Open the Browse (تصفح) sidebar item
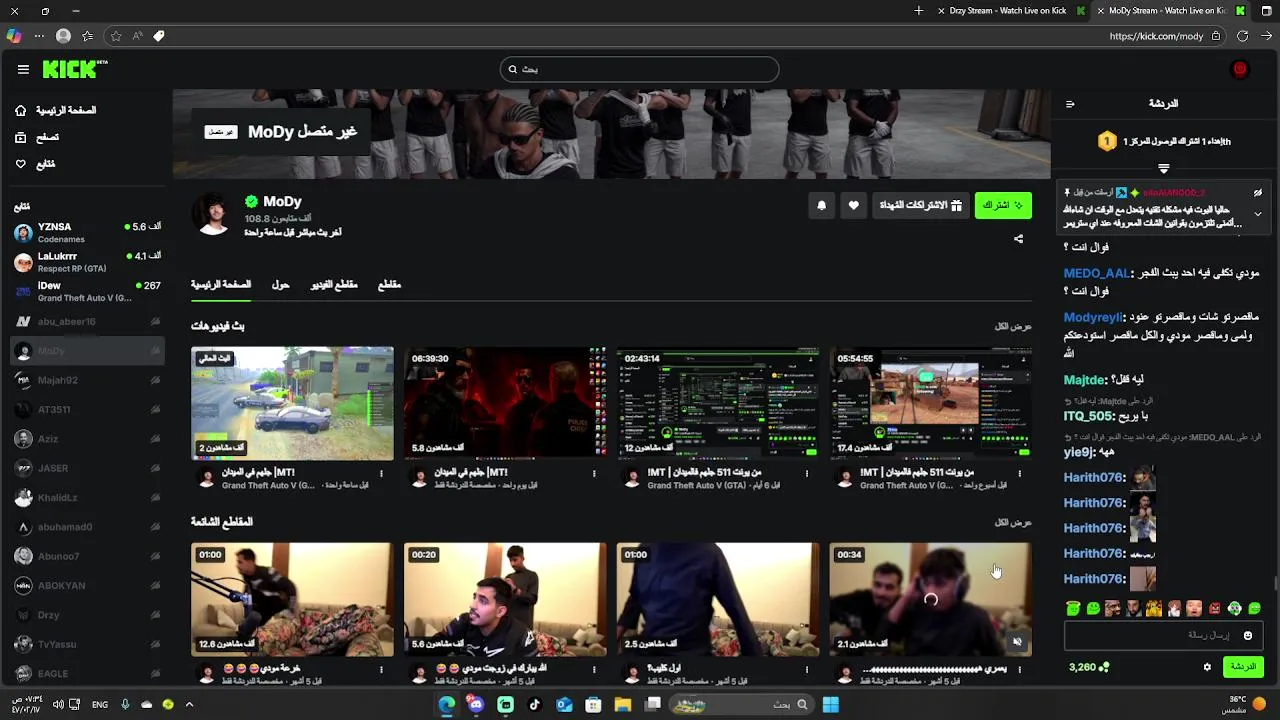This screenshot has height=720, width=1280. click(37, 137)
